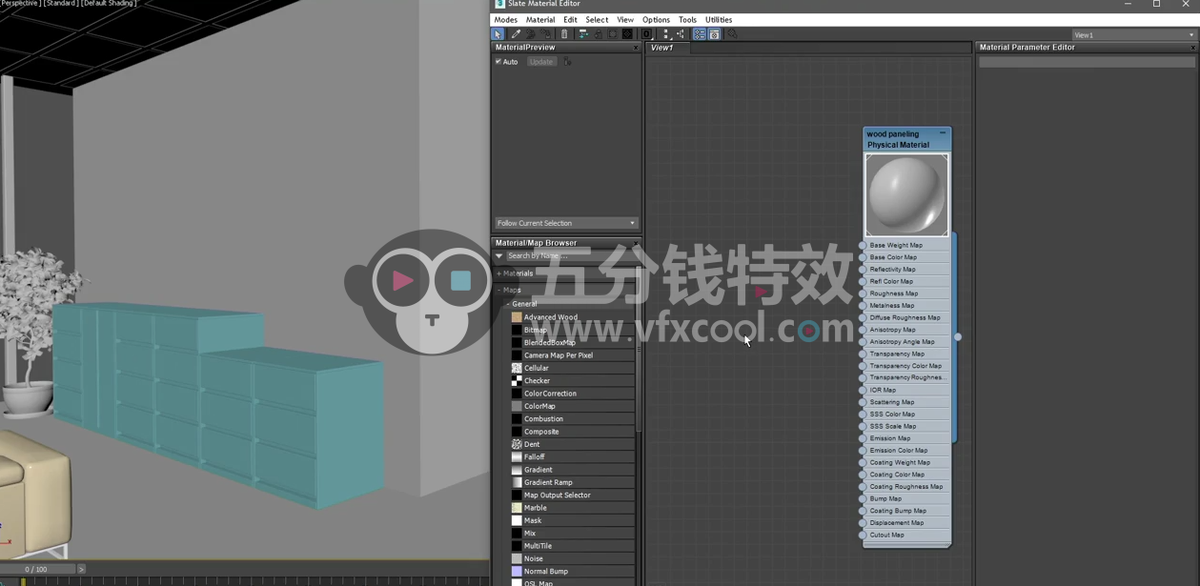The height and width of the screenshot is (586, 1200).
Task: Open the Select menu
Action: [597, 20]
